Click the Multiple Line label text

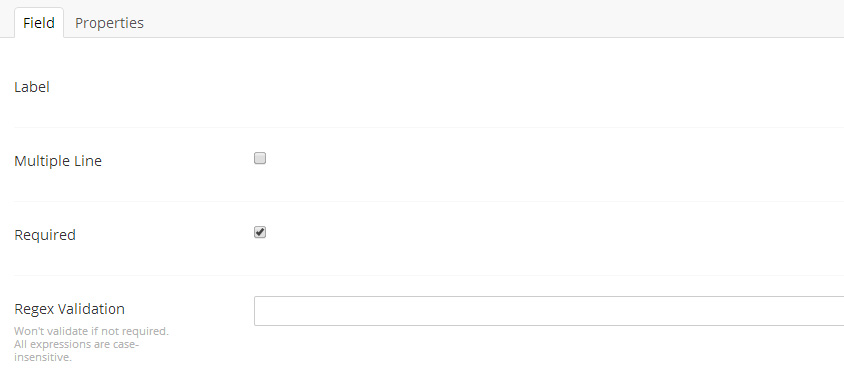point(58,161)
